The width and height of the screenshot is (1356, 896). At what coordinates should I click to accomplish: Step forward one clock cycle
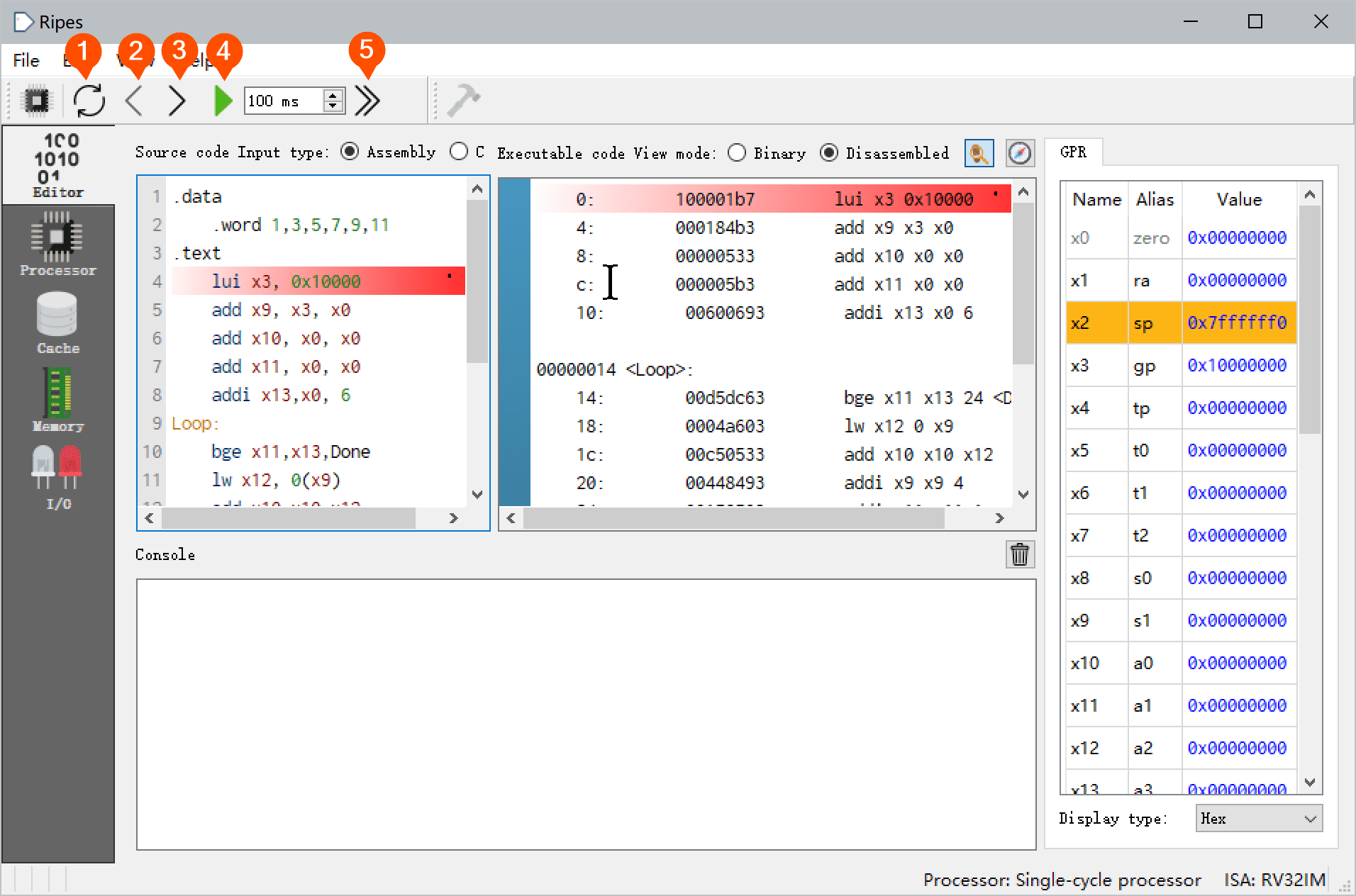(177, 100)
